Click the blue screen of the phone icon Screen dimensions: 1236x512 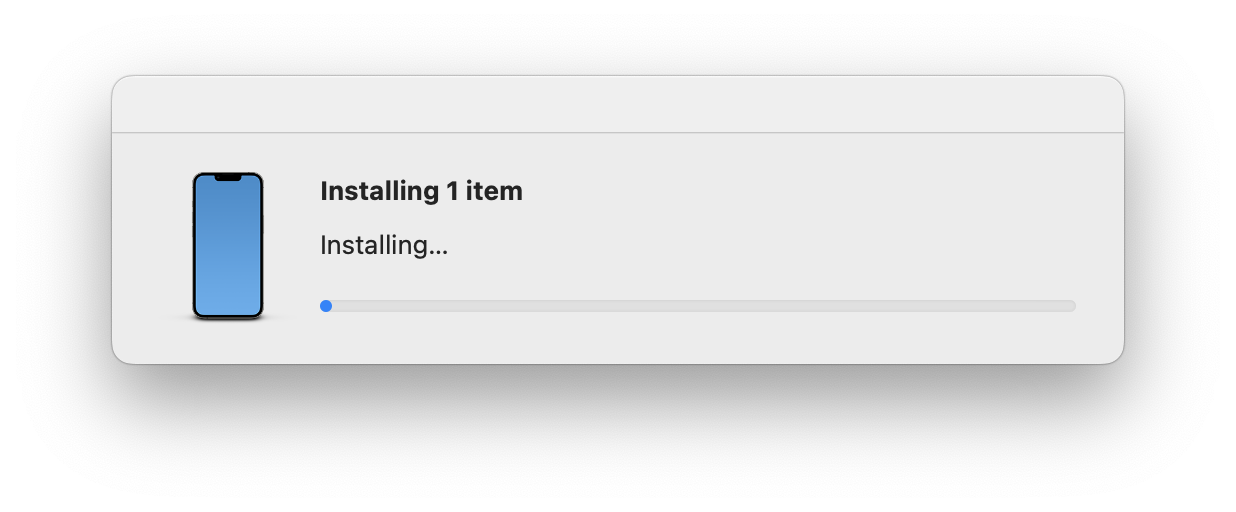coord(228,246)
